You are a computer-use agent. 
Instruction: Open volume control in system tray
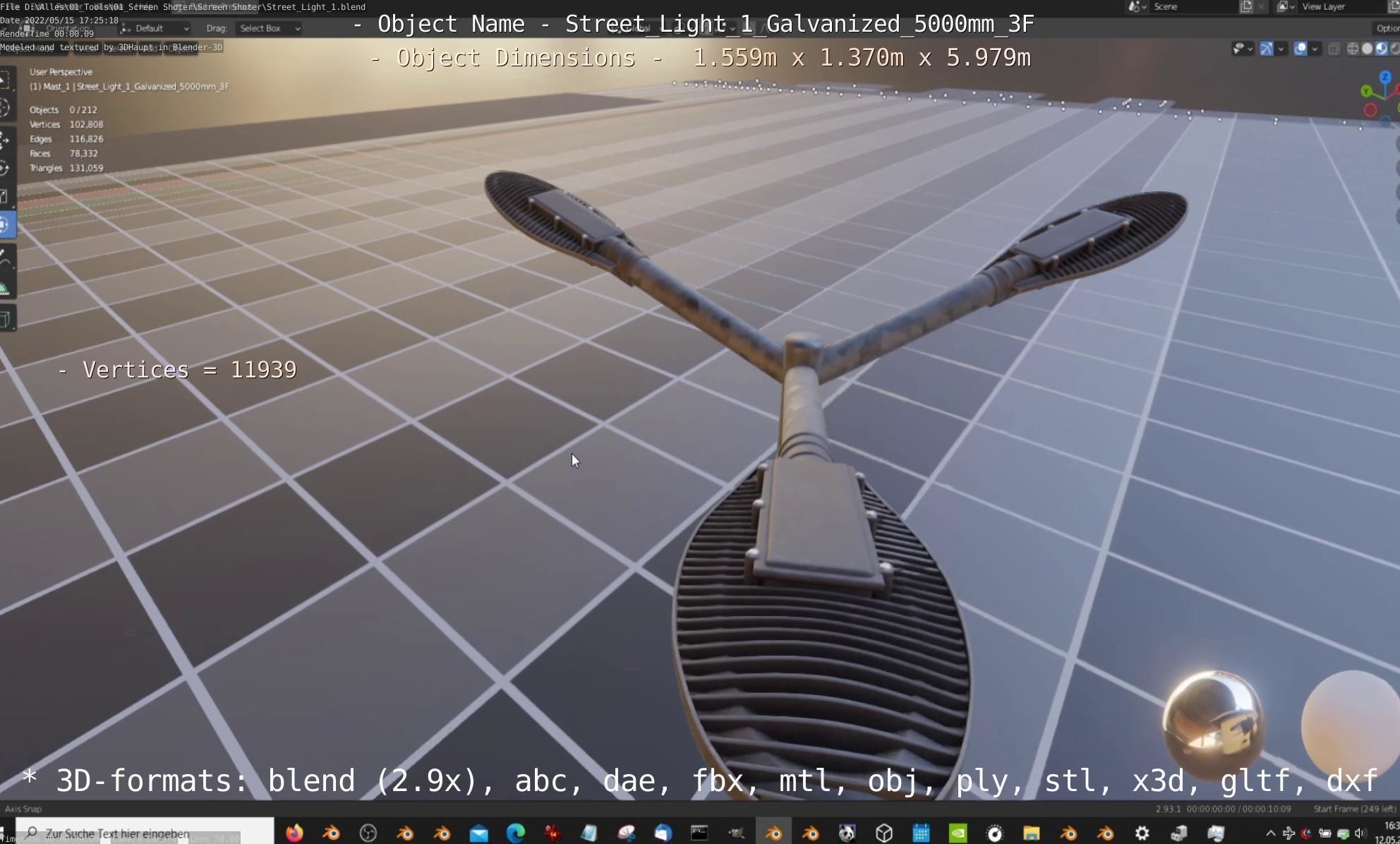coord(1360,833)
